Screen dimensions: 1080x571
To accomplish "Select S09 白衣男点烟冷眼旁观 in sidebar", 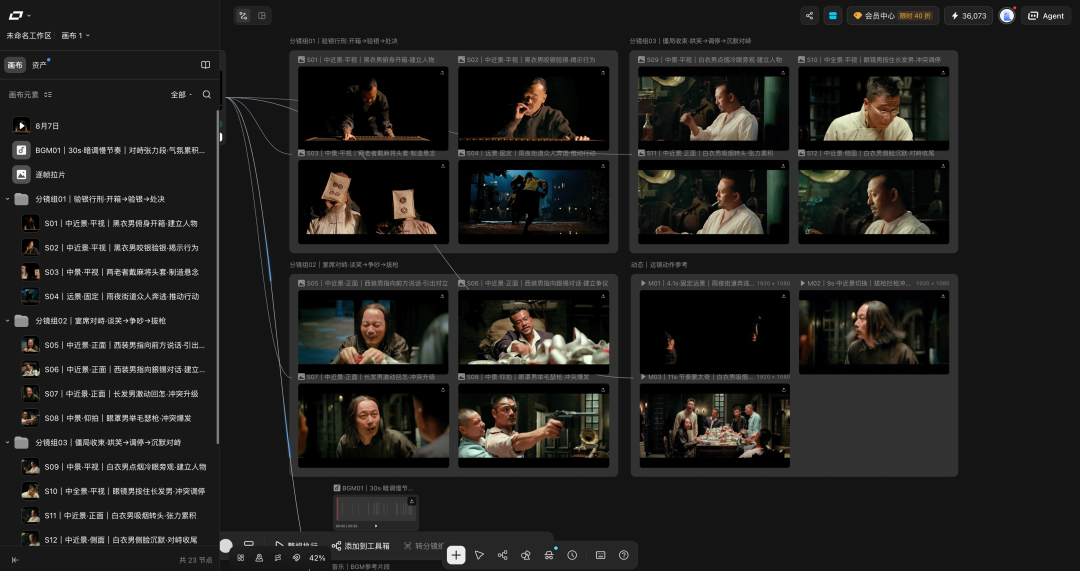I will coord(114,466).
